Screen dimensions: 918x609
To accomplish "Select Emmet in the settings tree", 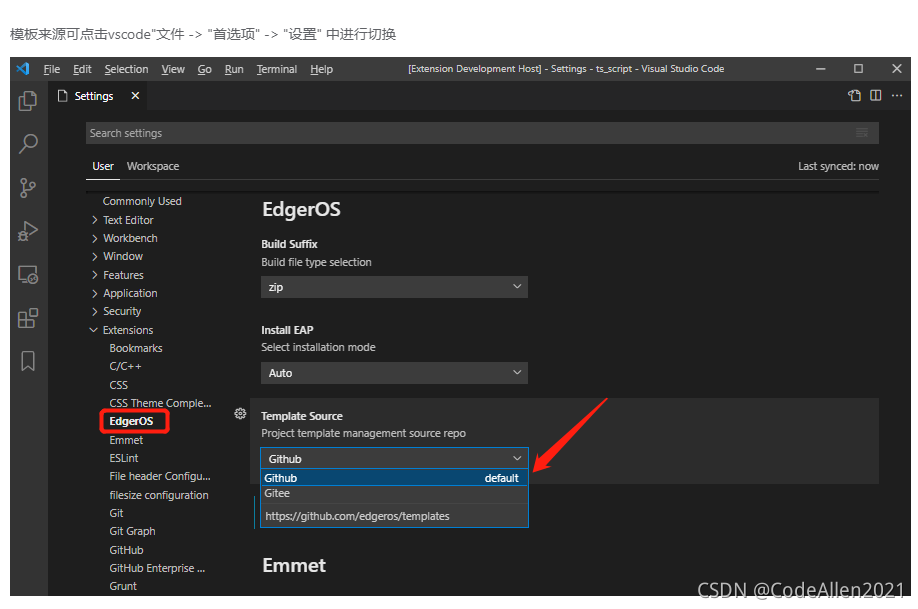I will coord(126,440).
